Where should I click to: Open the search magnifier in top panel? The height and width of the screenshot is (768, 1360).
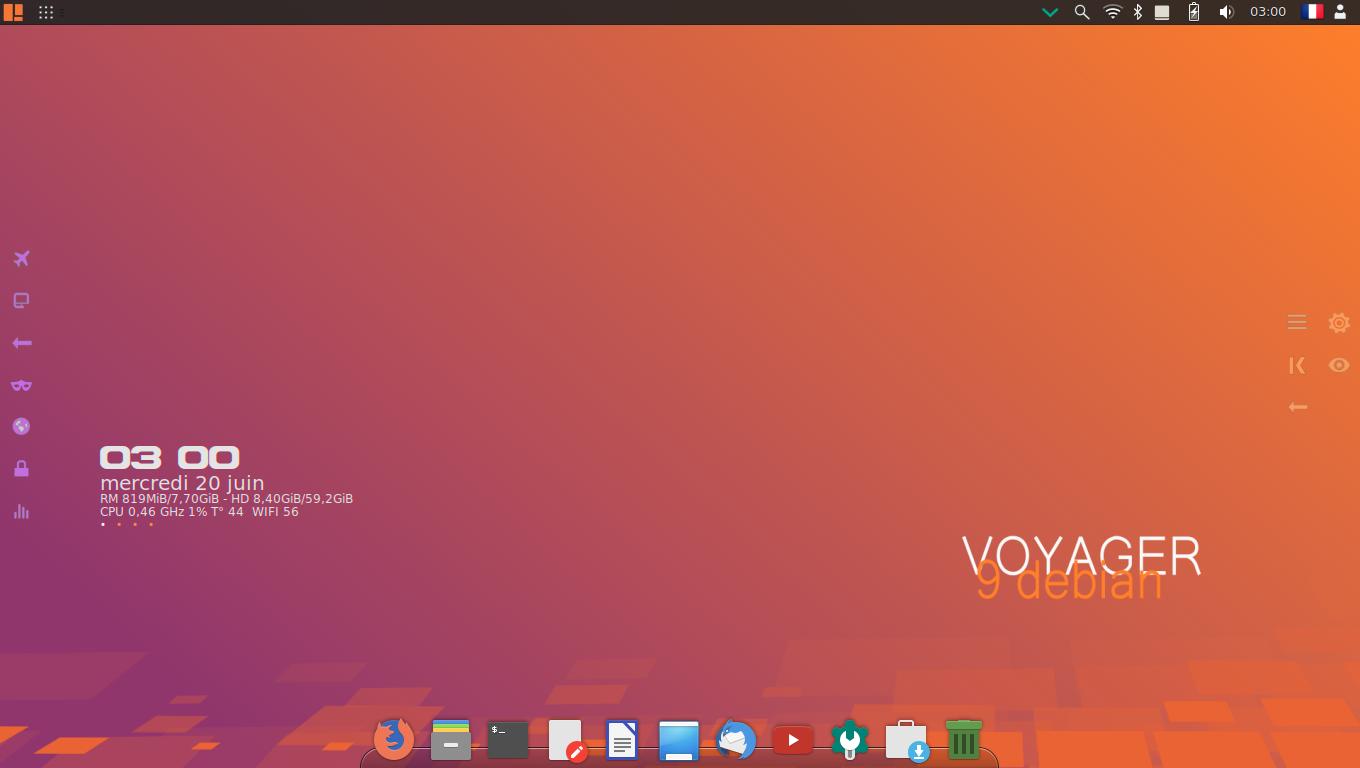(1081, 12)
